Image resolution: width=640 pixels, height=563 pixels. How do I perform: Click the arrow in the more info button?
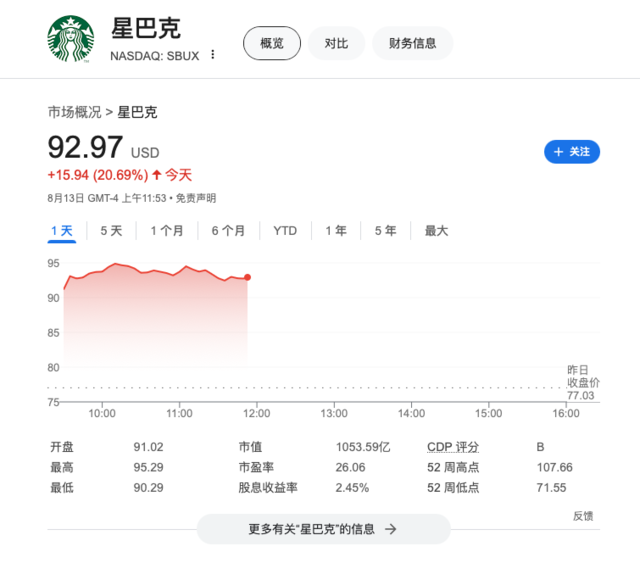[x=391, y=529]
